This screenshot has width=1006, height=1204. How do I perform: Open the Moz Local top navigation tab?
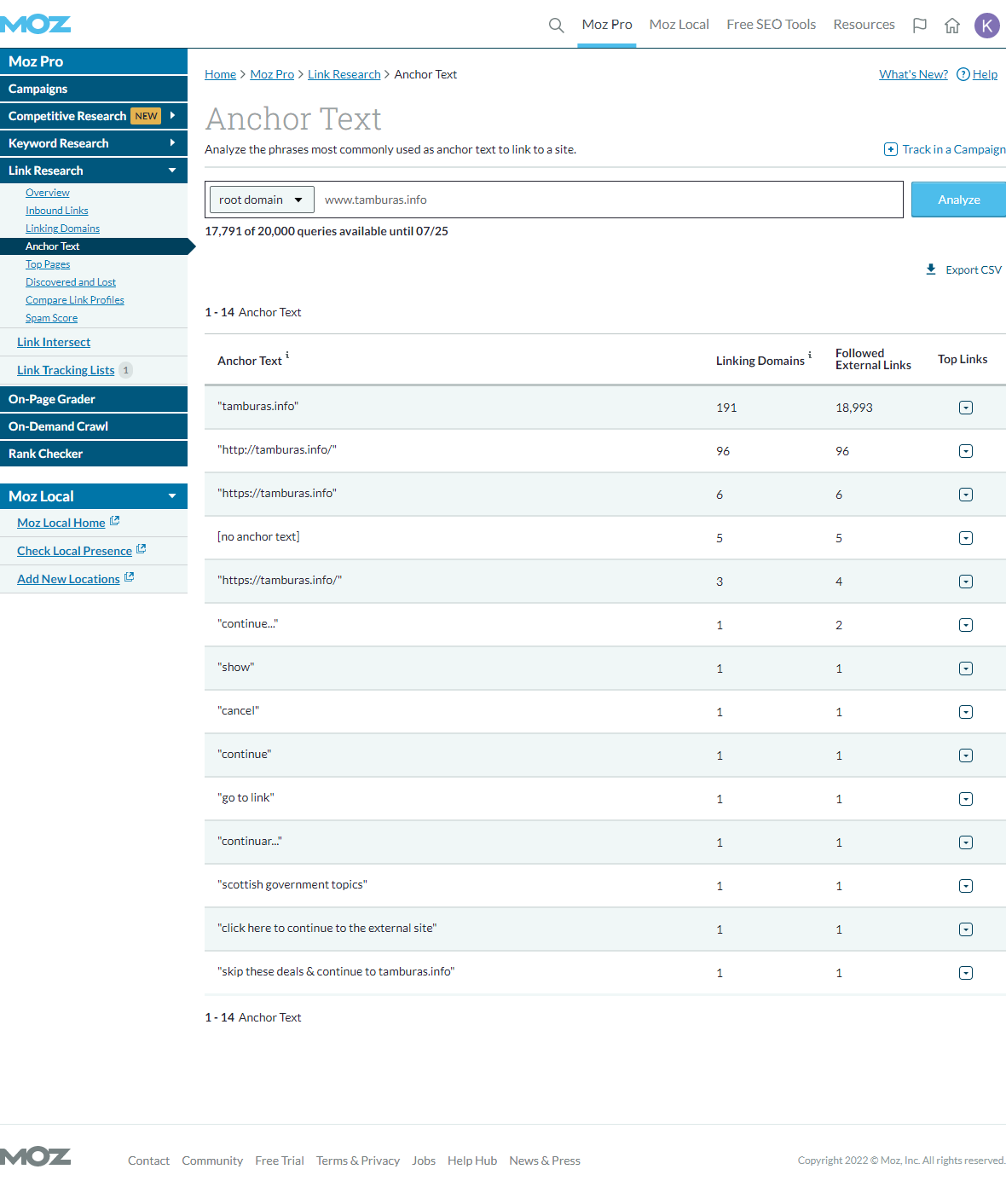679,25
